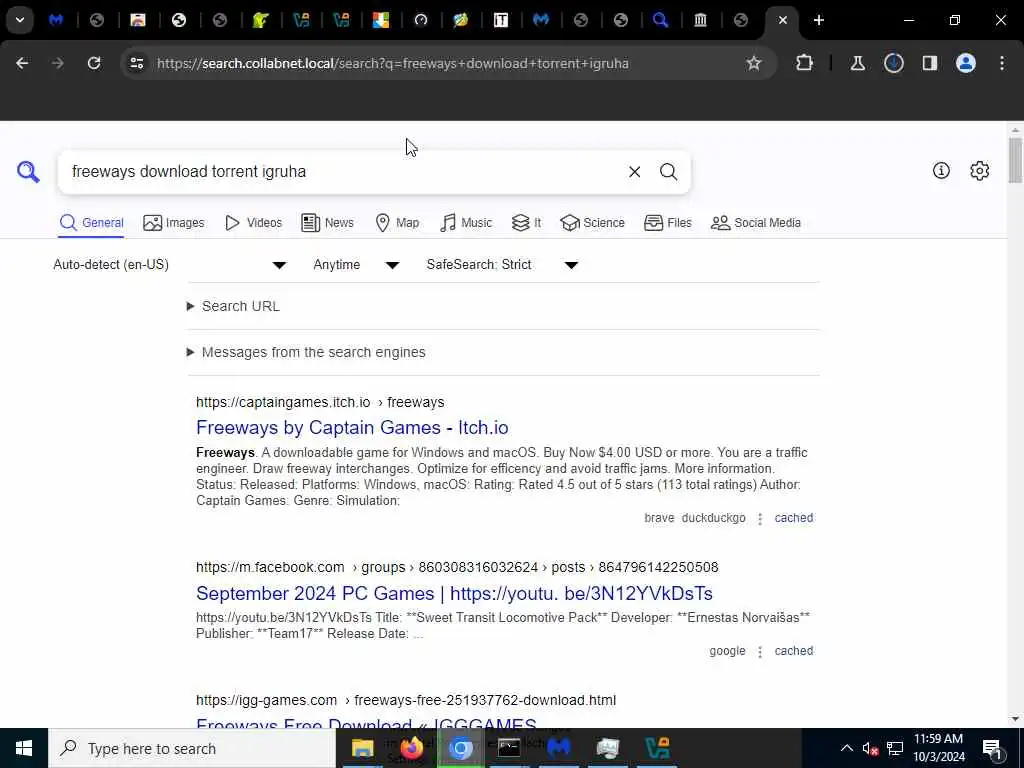This screenshot has height=768, width=1024.
Task: Switch to Videos search category
Action: [253, 223]
